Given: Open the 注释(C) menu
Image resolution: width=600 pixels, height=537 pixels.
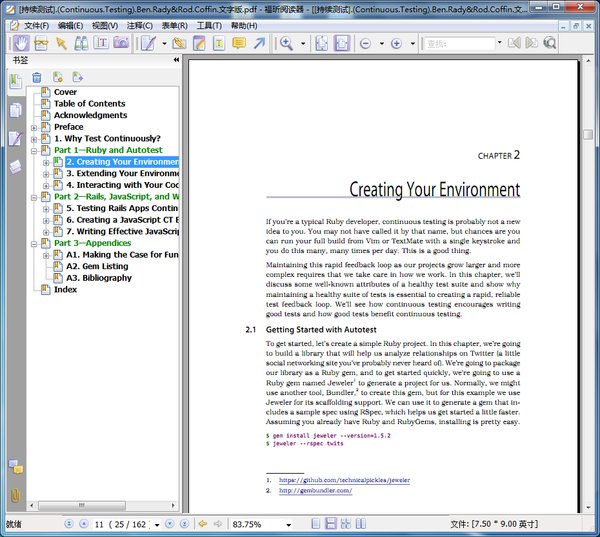Looking at the screenshot, I should 140,26.
